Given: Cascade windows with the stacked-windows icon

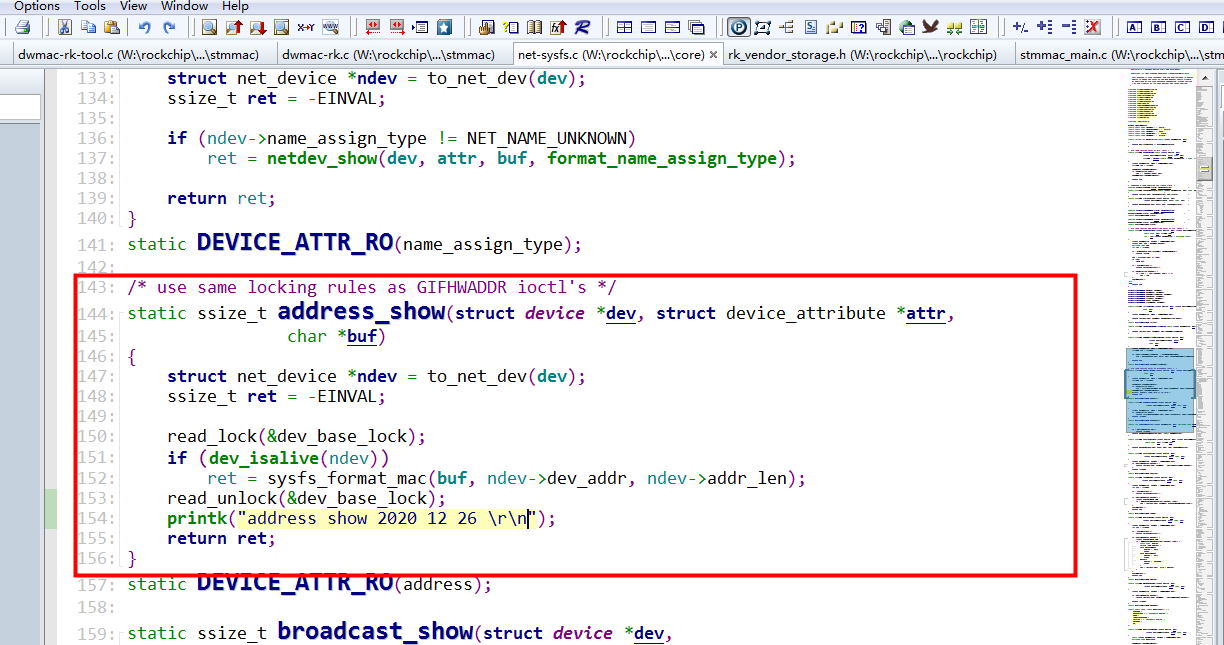Looking at the screenshot, I should (x=696, y=27).
